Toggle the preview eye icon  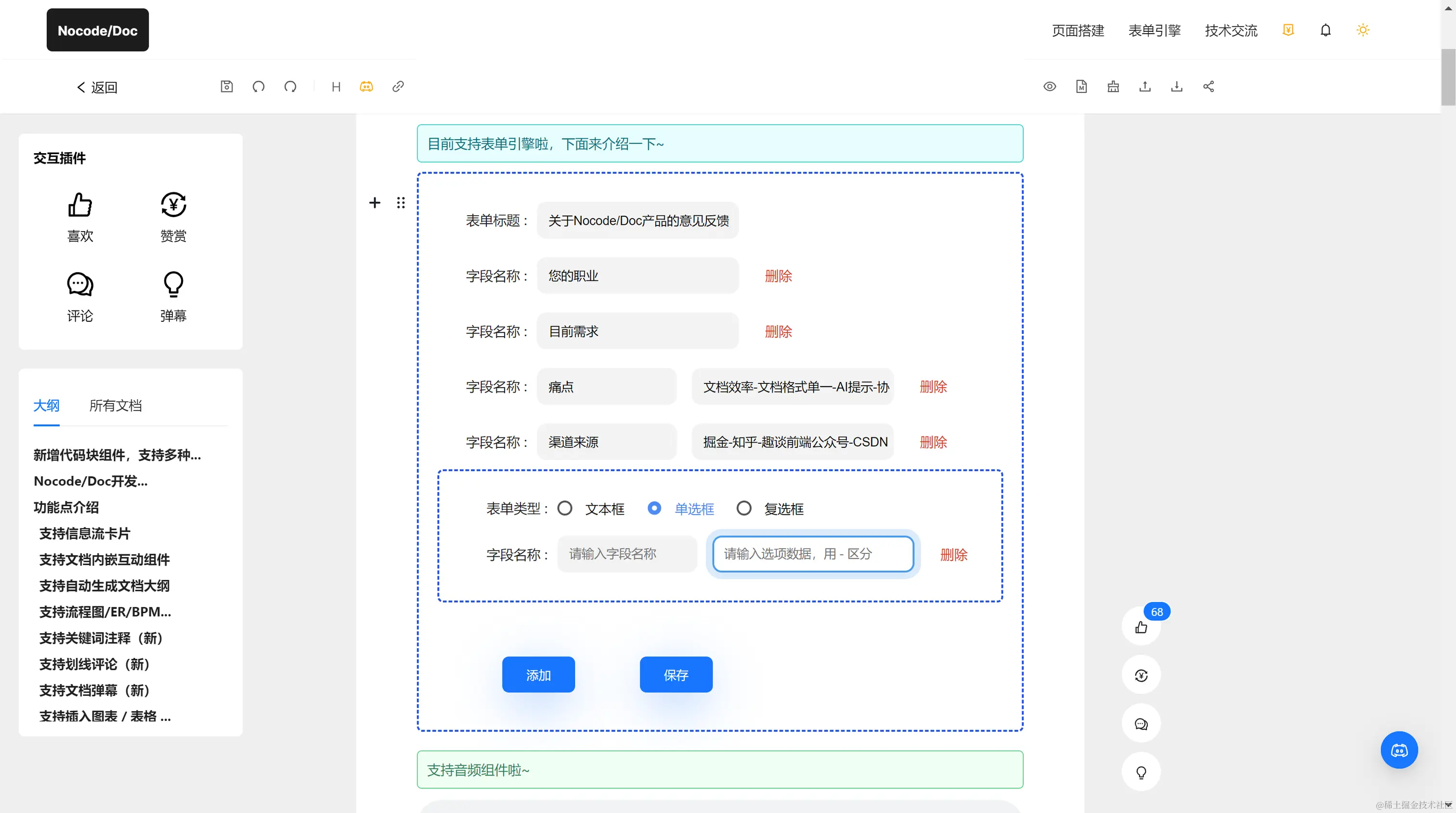(1050, 87)
